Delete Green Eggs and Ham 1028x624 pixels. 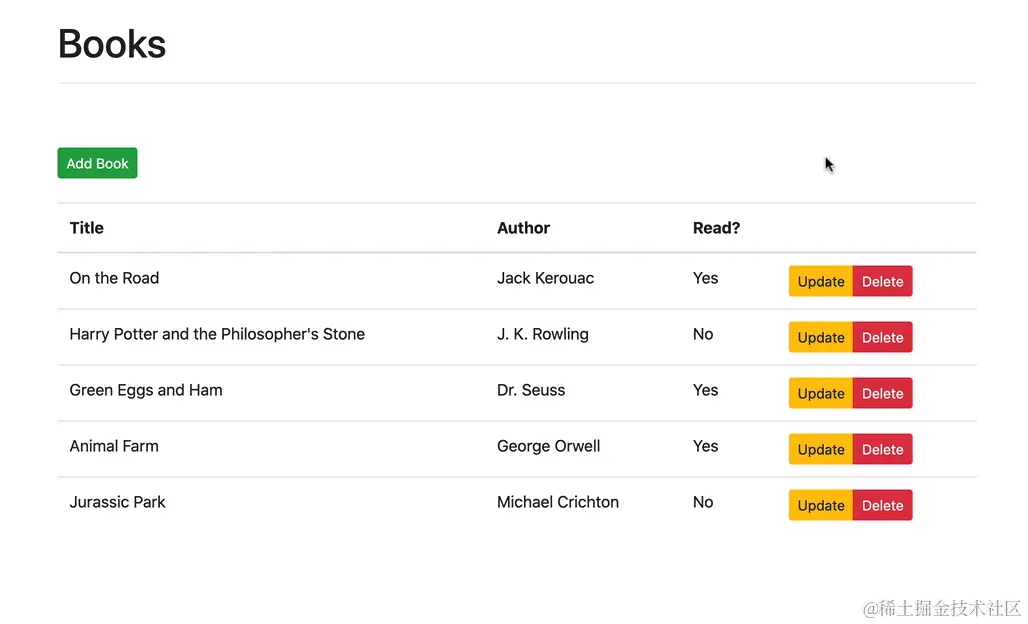pos(882,393)
